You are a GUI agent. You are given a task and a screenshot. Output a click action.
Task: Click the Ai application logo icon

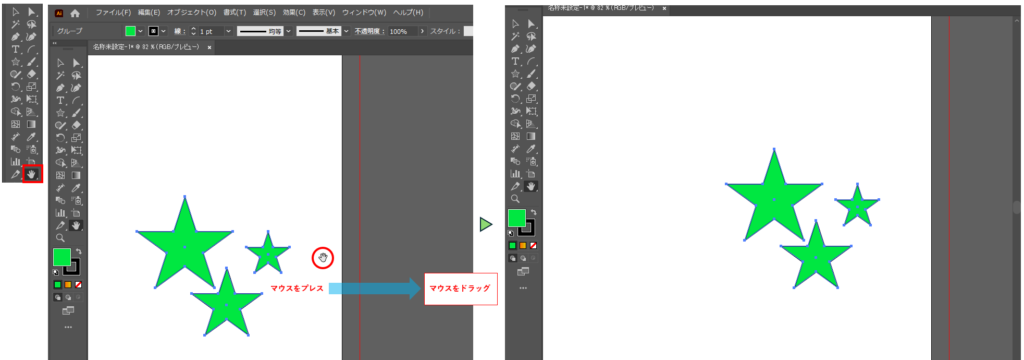tap(59, 12)
